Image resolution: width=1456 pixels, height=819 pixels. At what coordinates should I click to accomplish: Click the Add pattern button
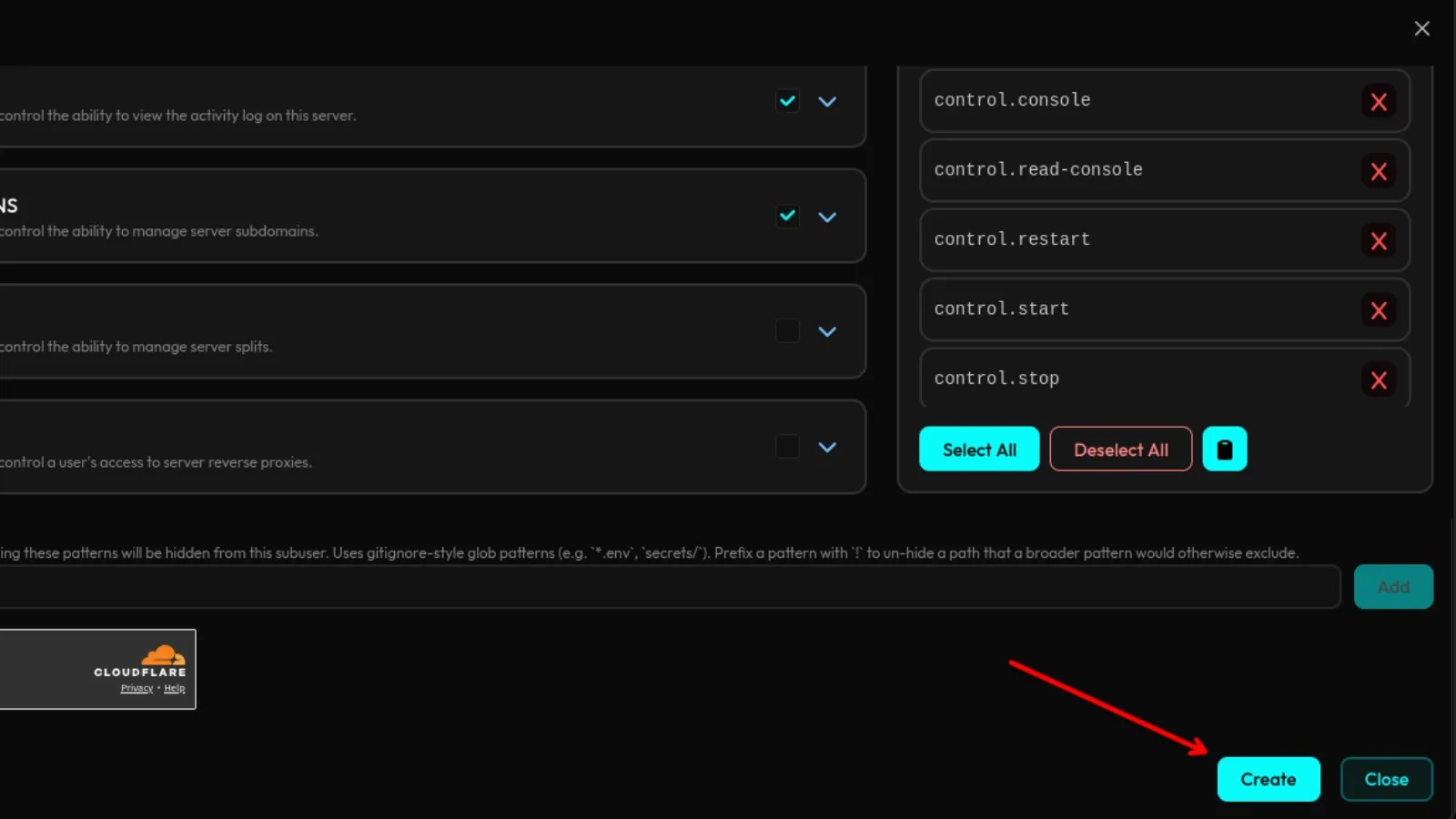(x=1393, y=587)
